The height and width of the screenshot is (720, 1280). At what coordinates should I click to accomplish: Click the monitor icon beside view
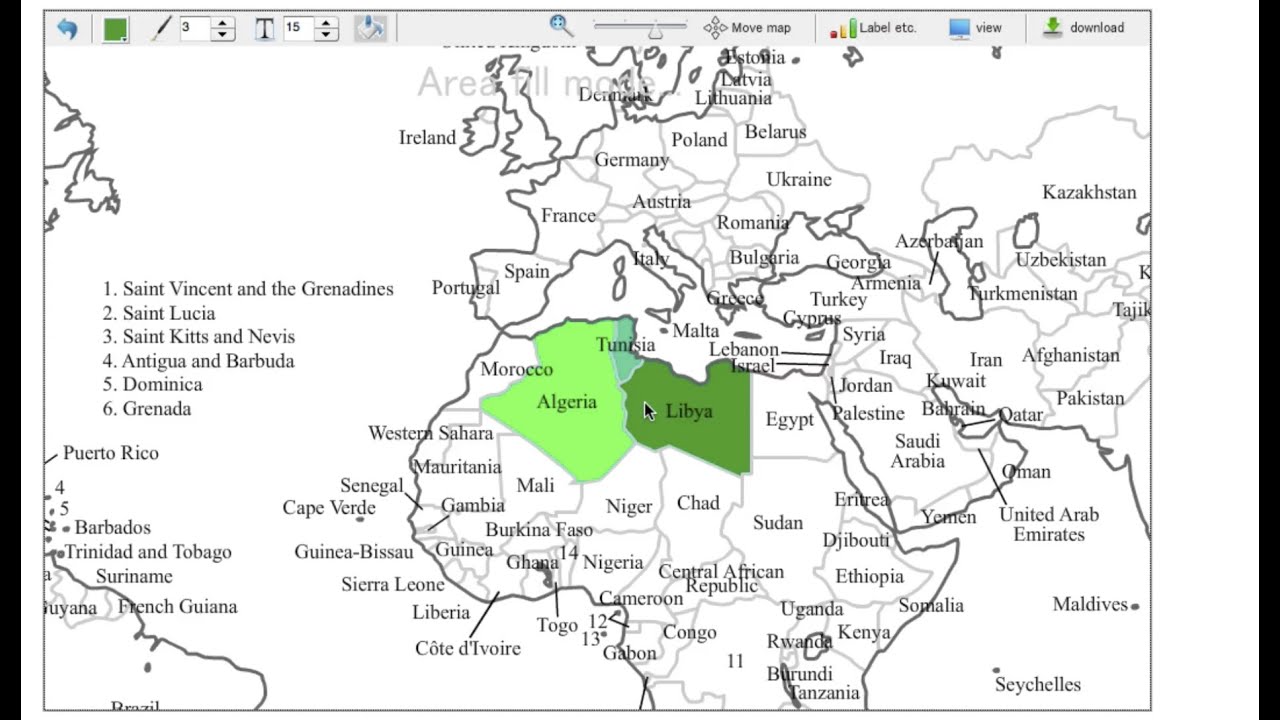pyautogui.click(x=960, y=28)
